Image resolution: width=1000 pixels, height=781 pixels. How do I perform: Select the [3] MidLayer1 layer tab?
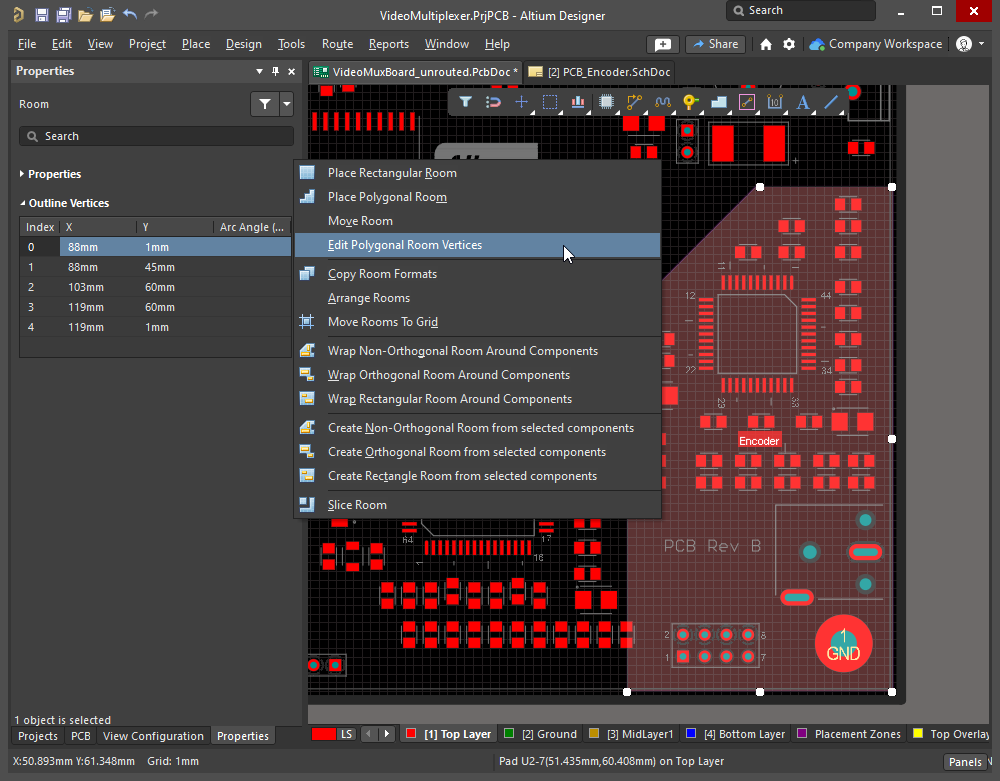click(x=632, y=734)
